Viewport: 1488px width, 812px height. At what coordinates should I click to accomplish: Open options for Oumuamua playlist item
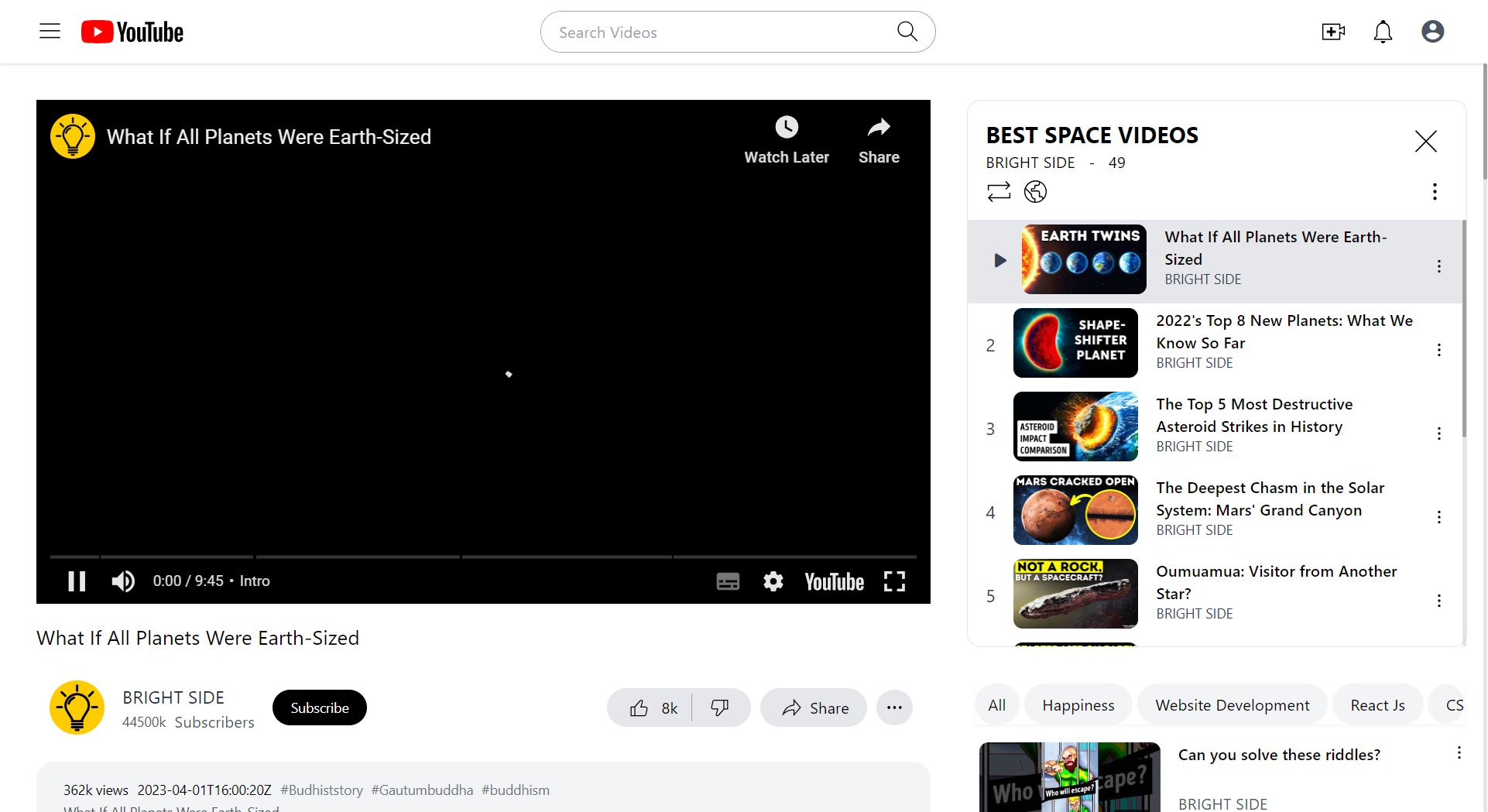pyautogui.click(x=1439, y=601)
